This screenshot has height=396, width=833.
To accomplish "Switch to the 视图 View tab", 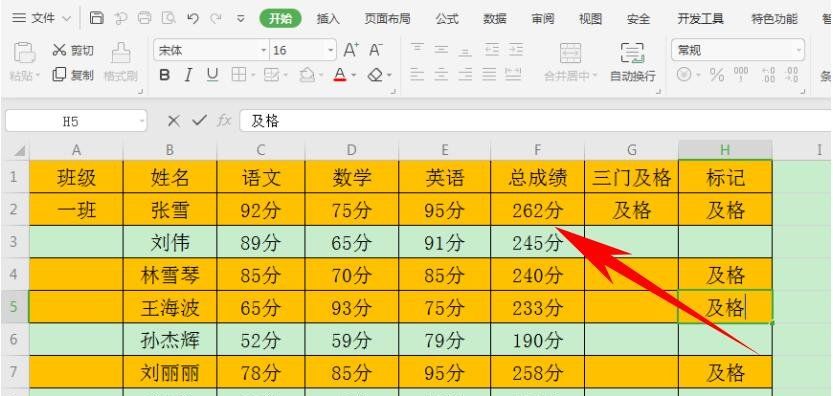I will click(590, 19).
